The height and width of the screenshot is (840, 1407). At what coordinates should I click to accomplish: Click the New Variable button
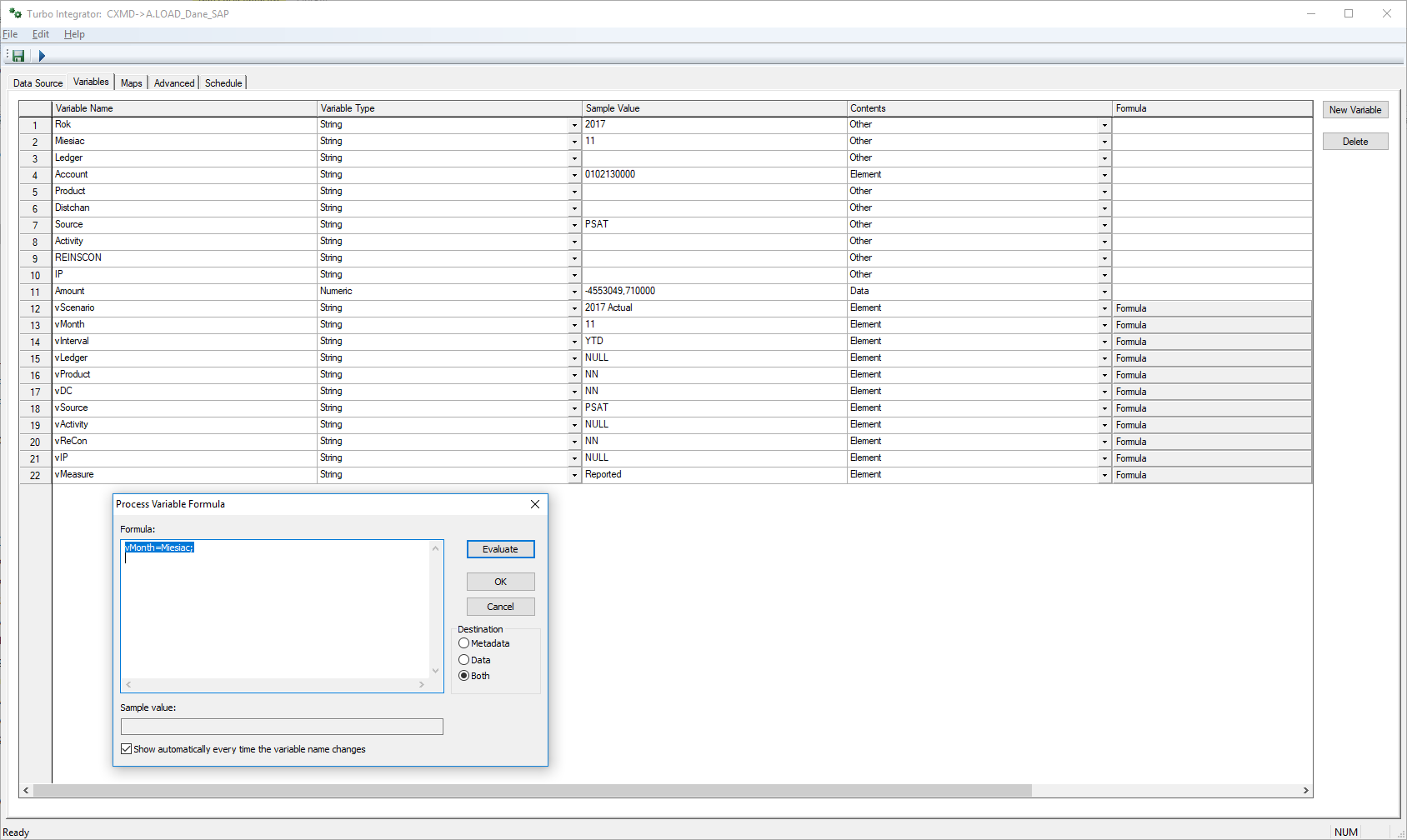click(1355, 110)
